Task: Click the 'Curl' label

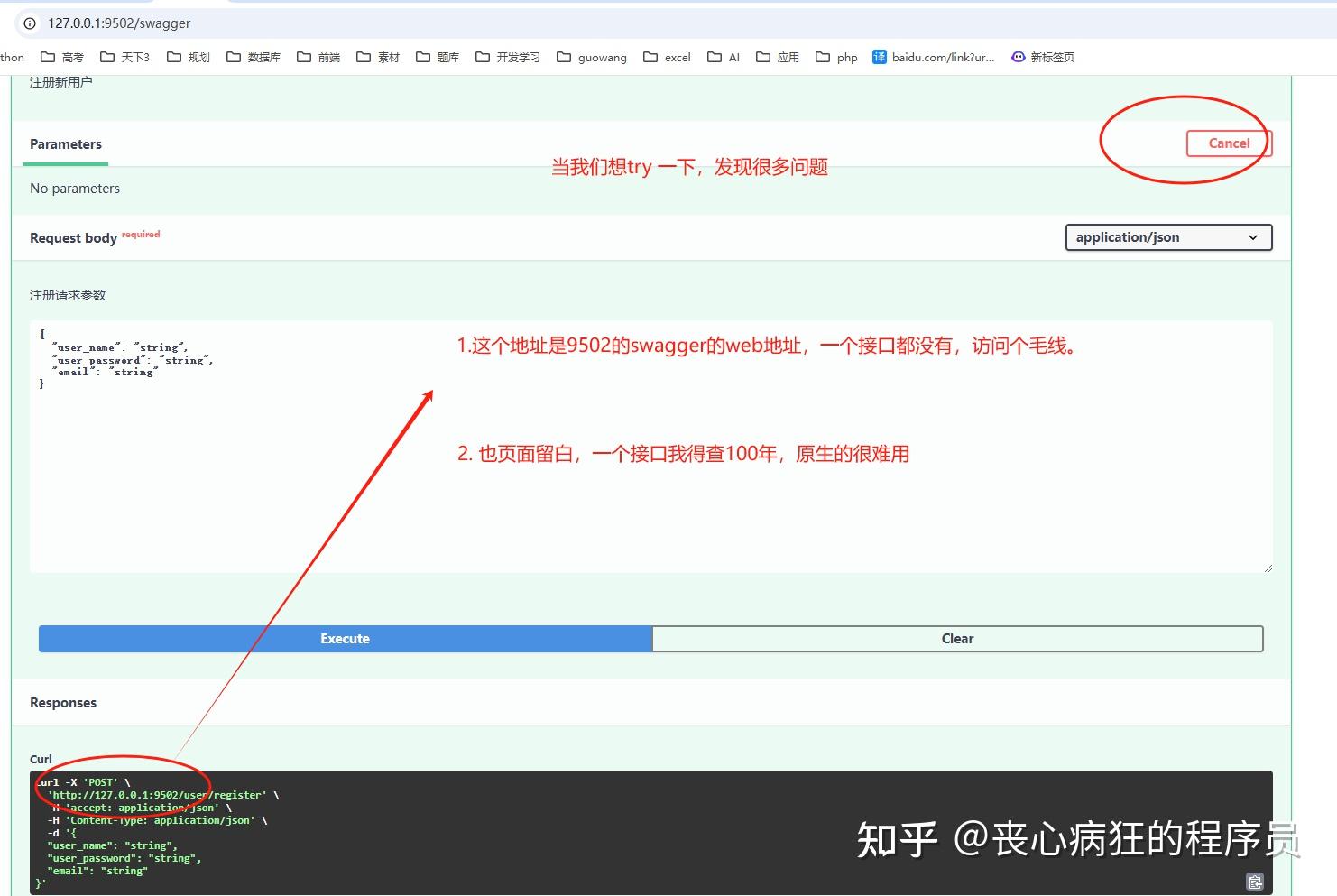Action: 41,759
